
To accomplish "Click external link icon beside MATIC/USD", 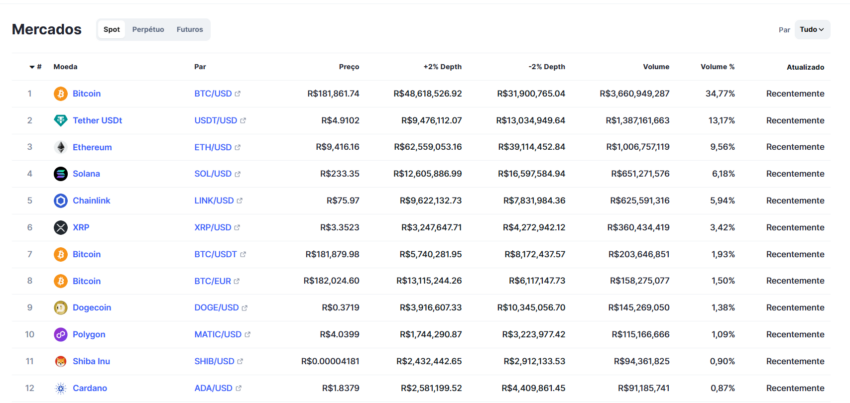I will point(247,335).
